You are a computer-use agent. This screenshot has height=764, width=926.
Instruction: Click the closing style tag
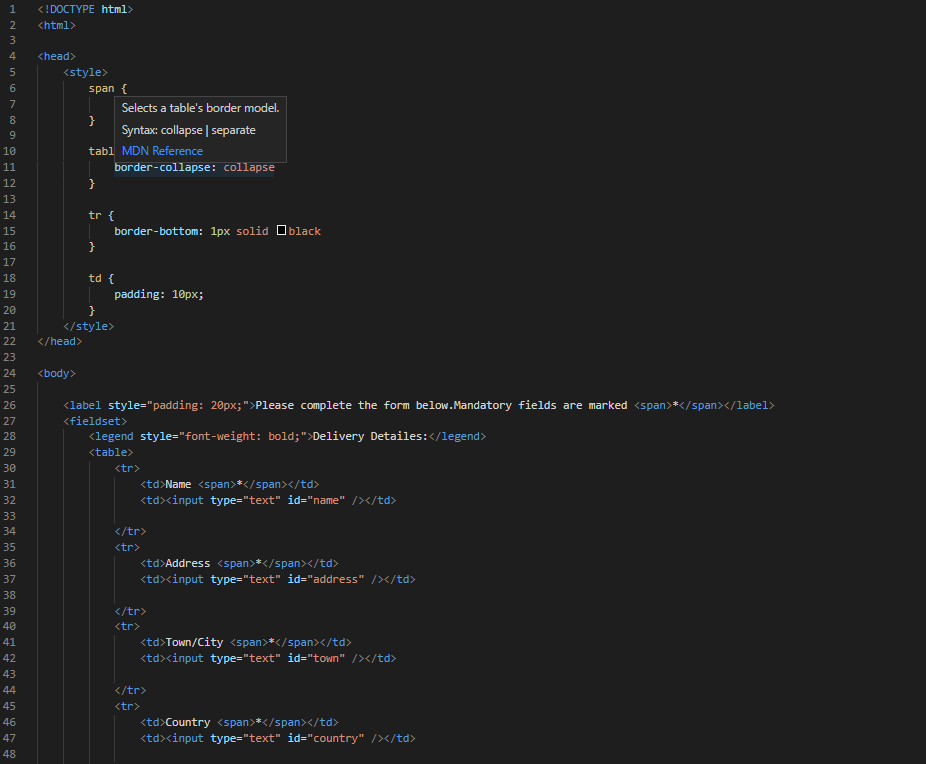(88, 326)
